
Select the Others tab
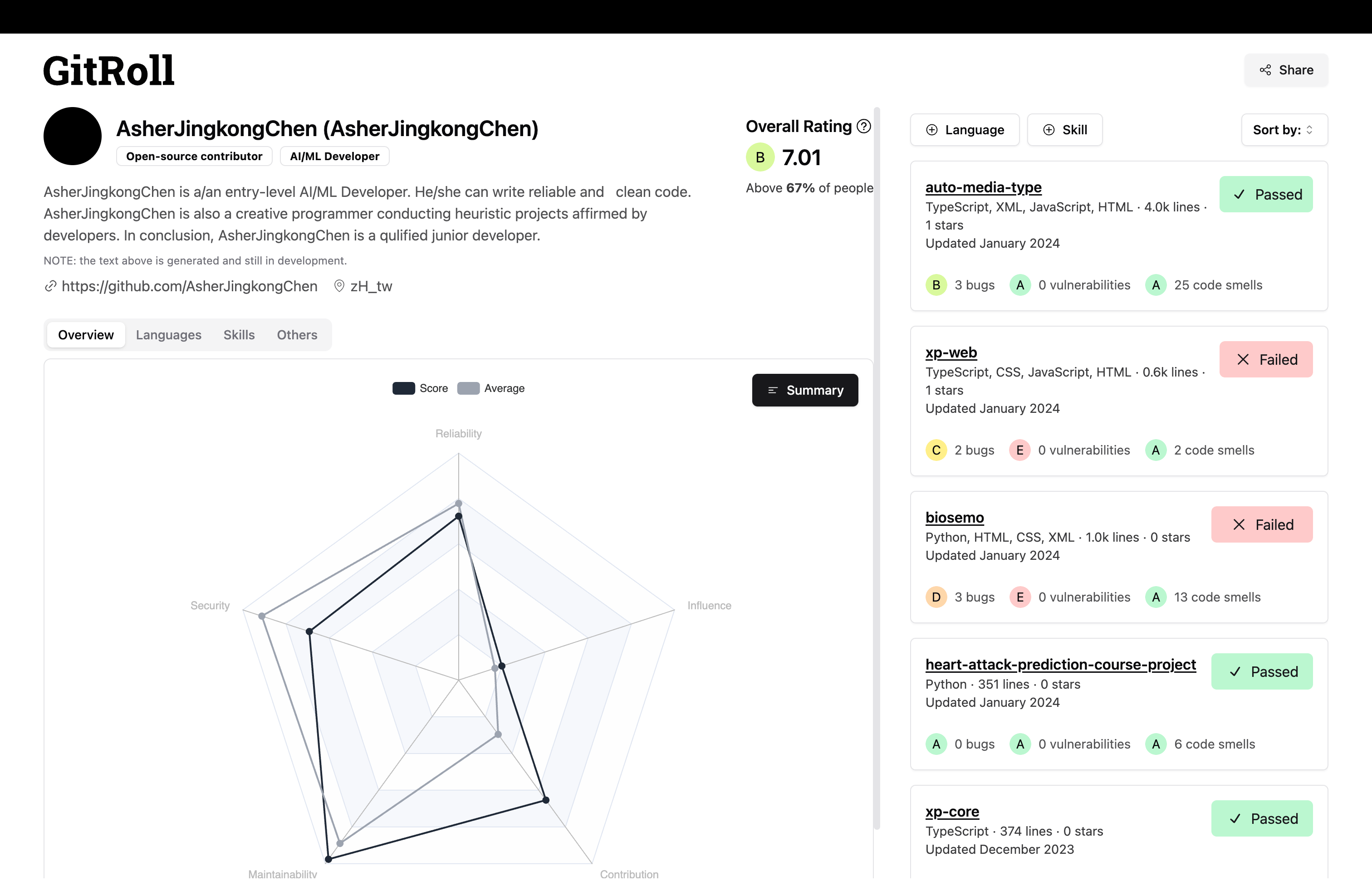pos(297,335)
